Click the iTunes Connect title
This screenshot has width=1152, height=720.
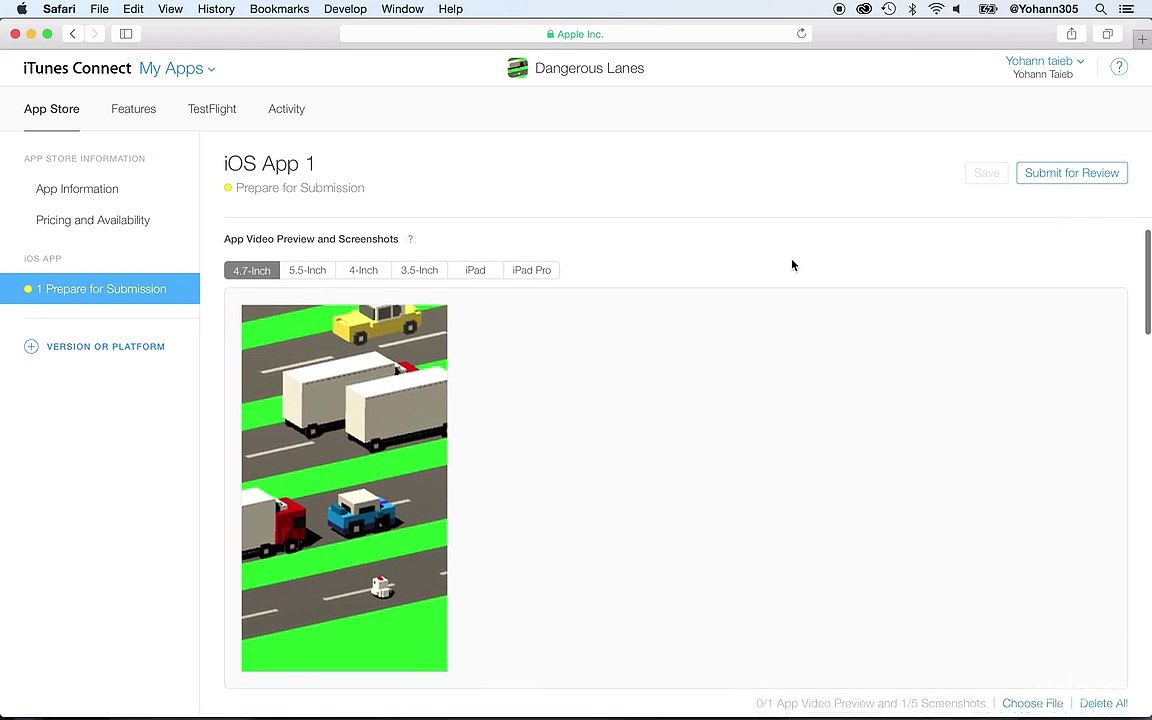point(77,68)
